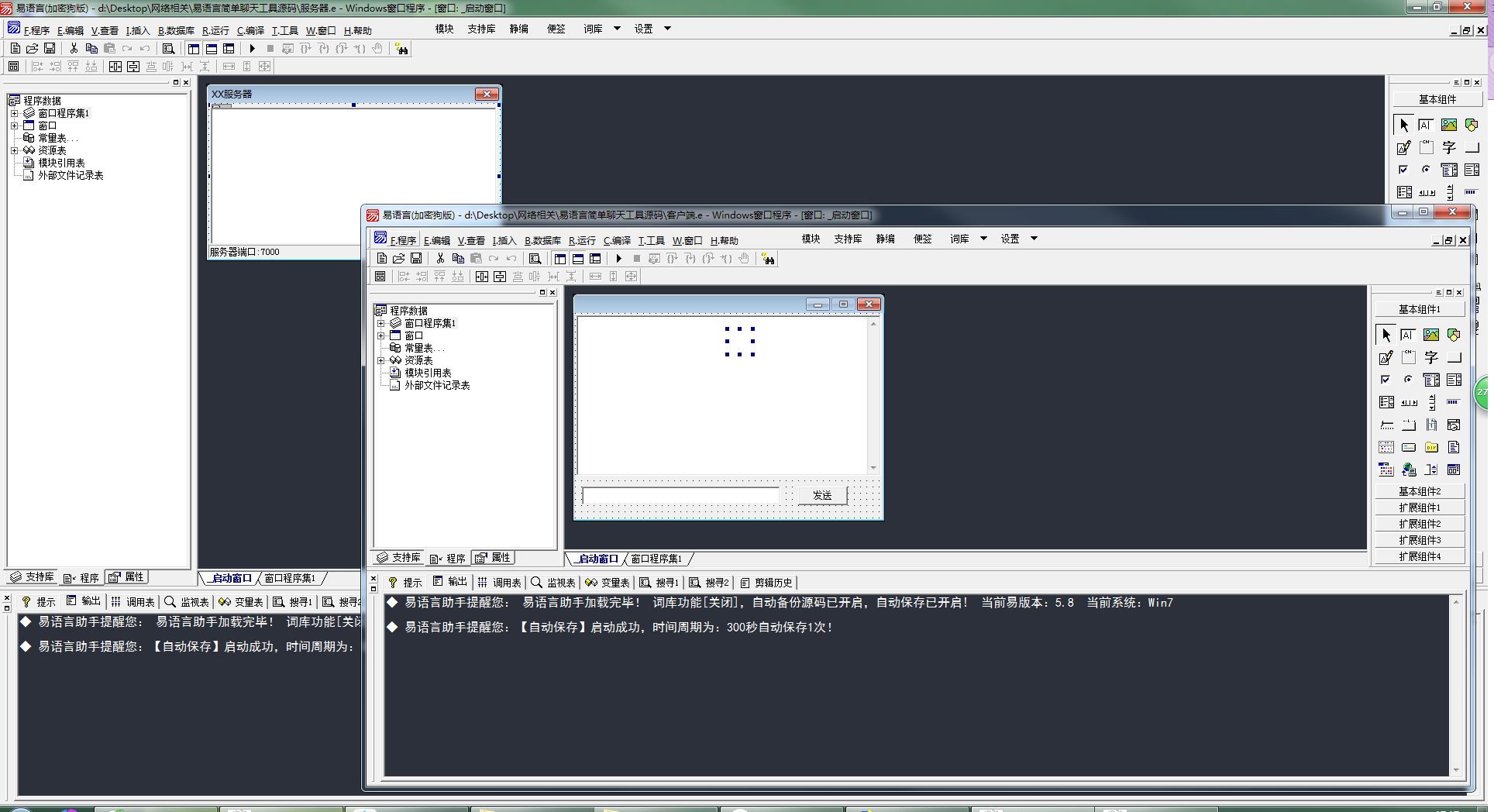Viewport: 1494px width, 812px height.
Task: Click center-horizontally align icon in client window
Action: point(482,276)
